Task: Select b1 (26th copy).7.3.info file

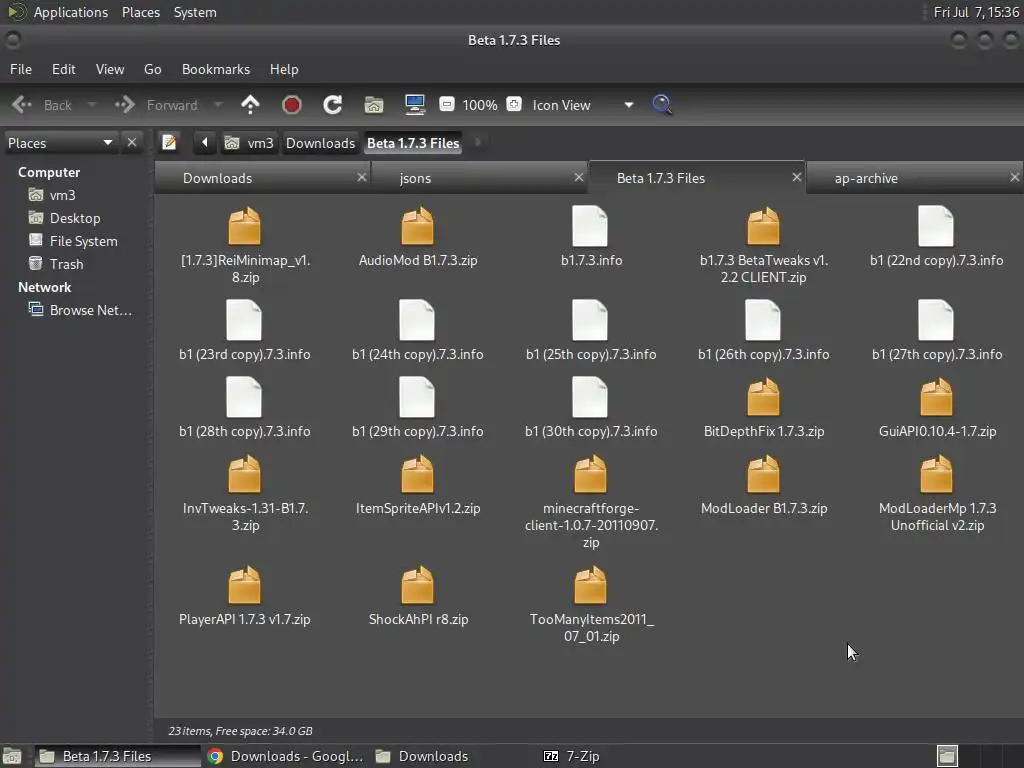Action: (763, 331)
